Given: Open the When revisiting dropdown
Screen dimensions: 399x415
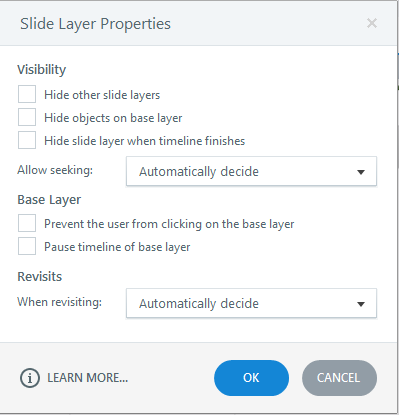Looking at the screenshot, I should 251,303.
